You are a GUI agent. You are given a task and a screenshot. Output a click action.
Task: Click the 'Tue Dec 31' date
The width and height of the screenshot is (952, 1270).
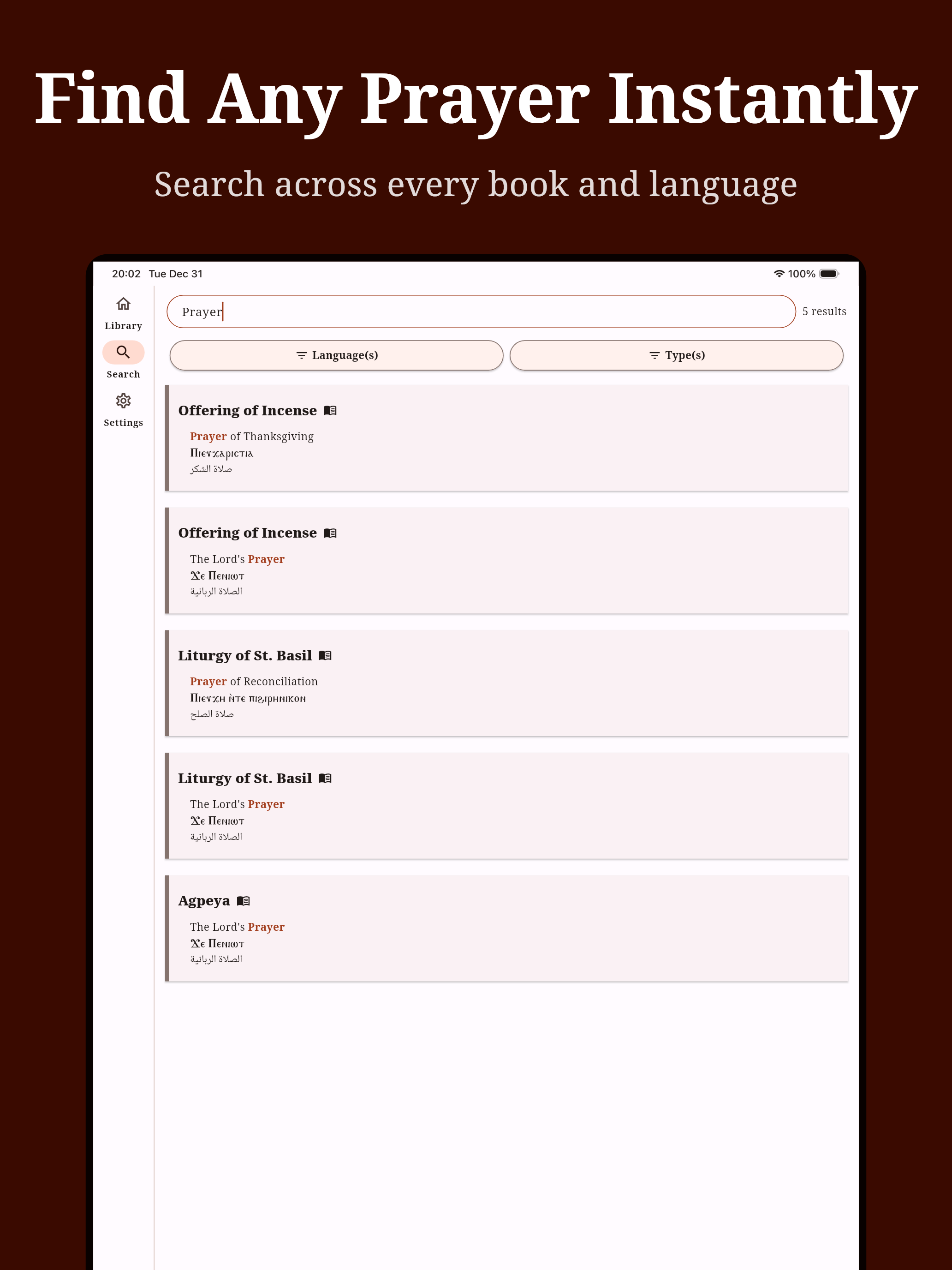(176, 274)
